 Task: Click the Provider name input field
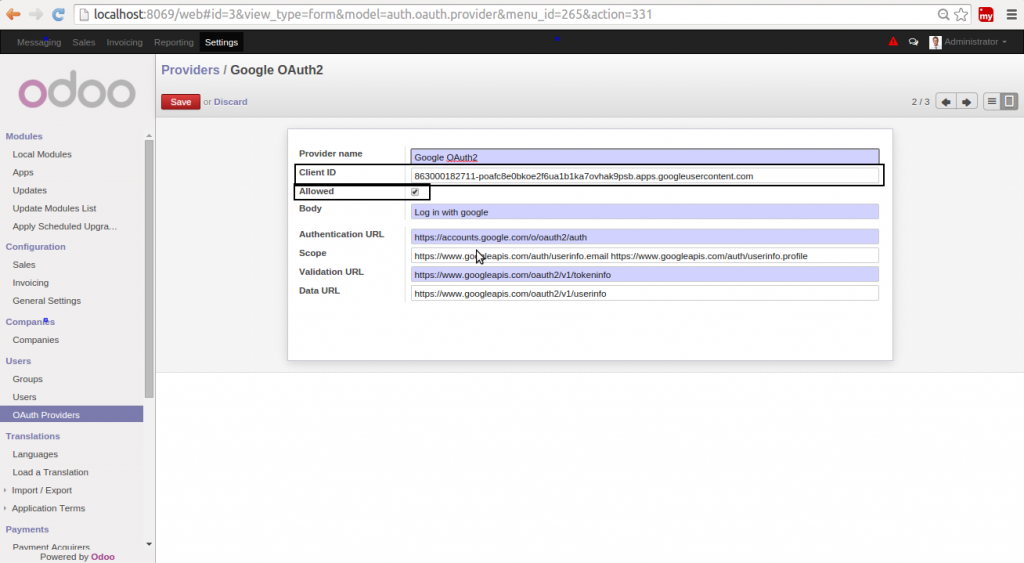(x=645, y=157)
